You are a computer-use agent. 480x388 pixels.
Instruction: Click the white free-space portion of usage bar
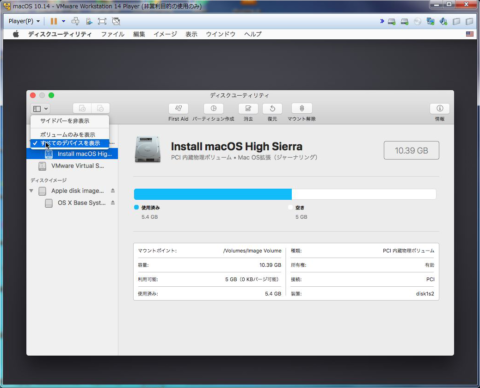(364, 194)
